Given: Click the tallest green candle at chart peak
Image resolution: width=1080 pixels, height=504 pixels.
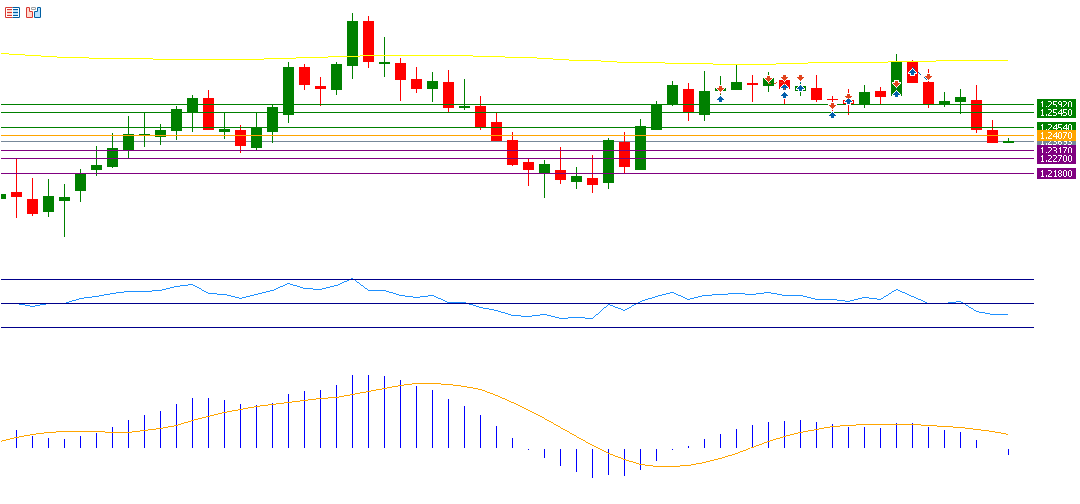Looking at the screenshot, I should tap(353, 43).
